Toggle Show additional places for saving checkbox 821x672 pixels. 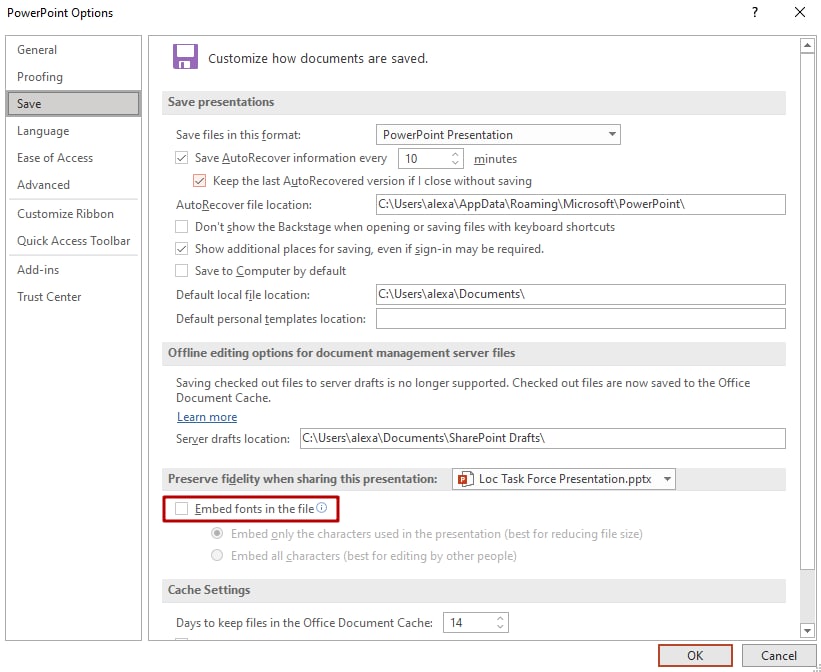pyautogui.click(x=181, y=249)
